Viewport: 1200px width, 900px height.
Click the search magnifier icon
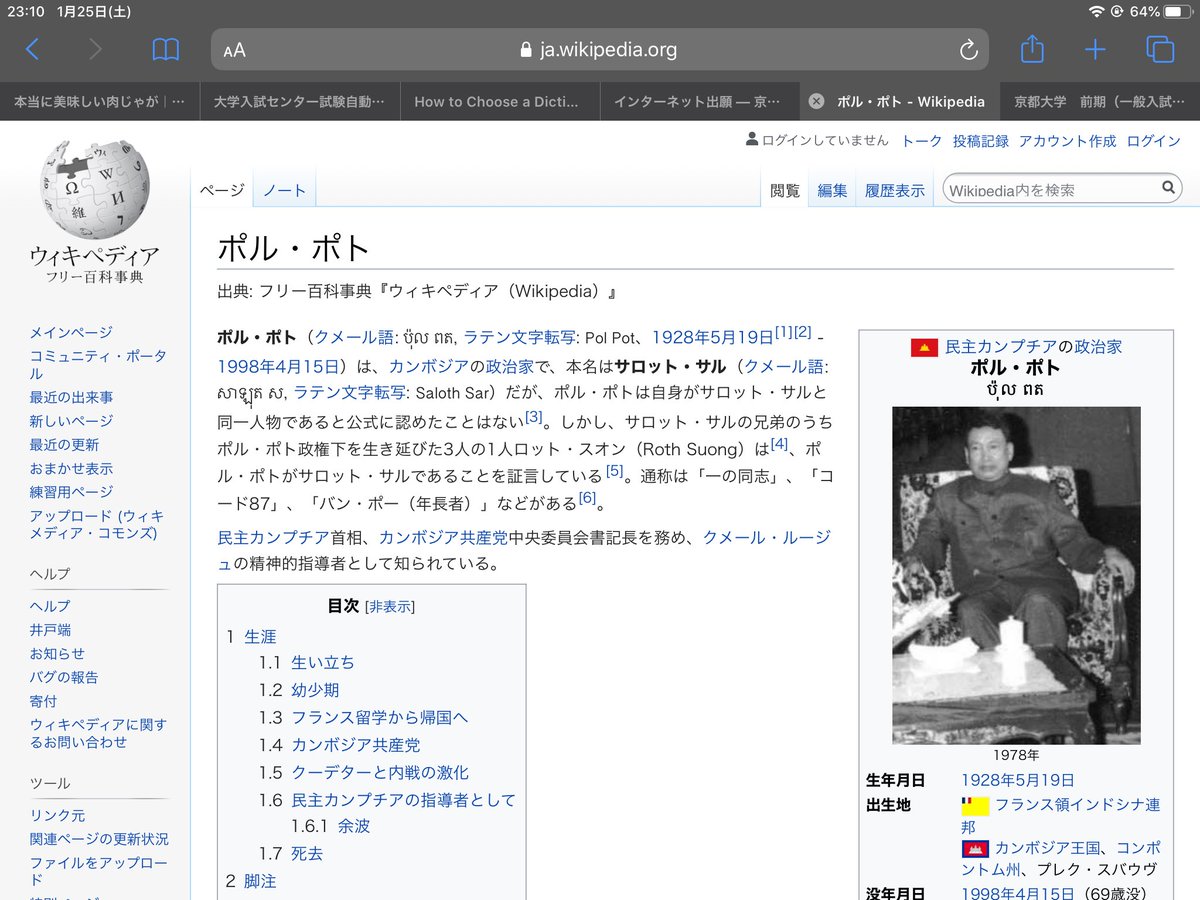1168,188
